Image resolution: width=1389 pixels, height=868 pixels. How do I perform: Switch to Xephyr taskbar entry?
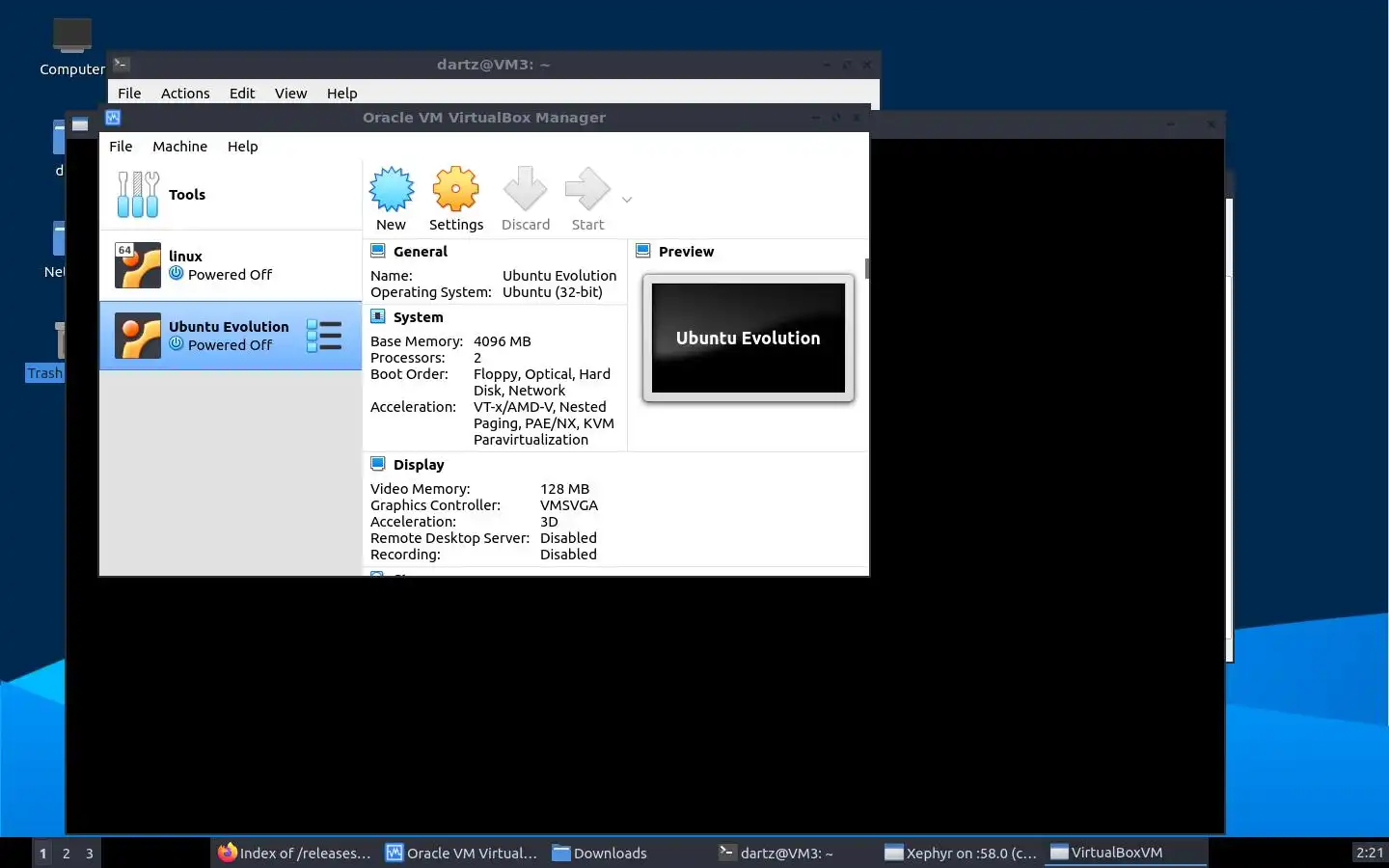pyautogui.click(x=962, y=853)
